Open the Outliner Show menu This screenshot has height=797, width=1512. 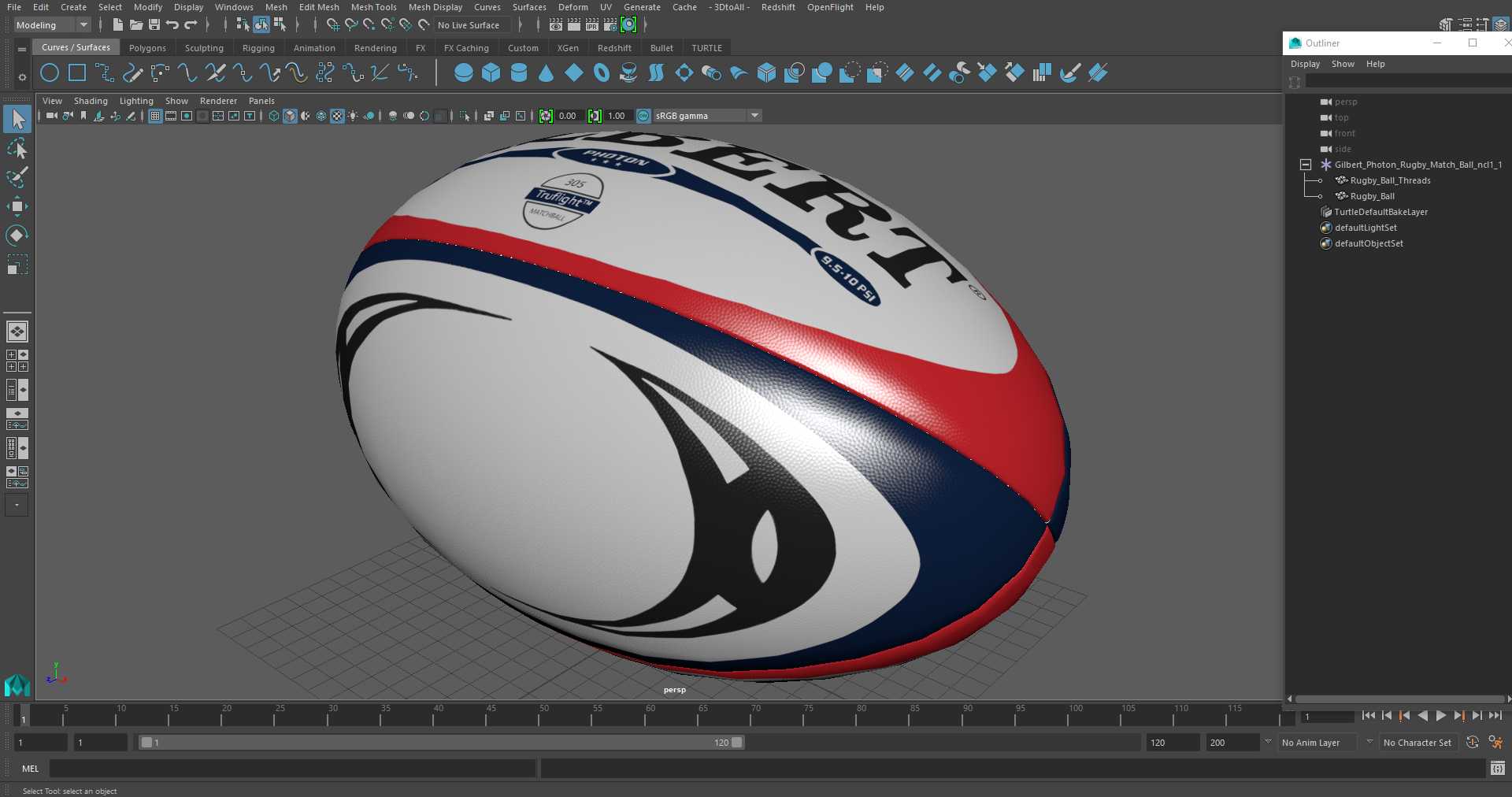point(1343,64)
